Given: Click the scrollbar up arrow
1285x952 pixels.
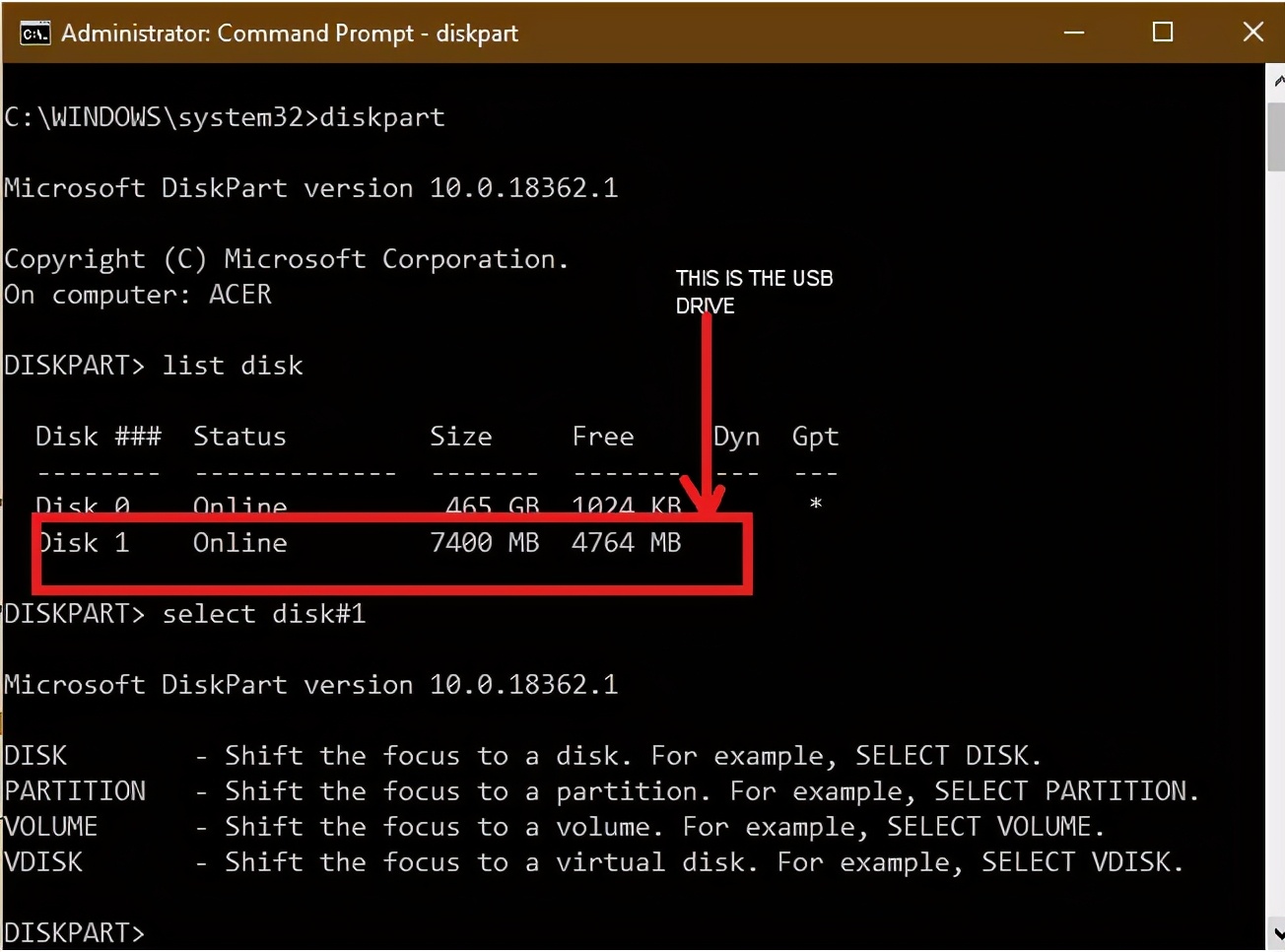Looking at the screenshot, I should point(1277,81).
